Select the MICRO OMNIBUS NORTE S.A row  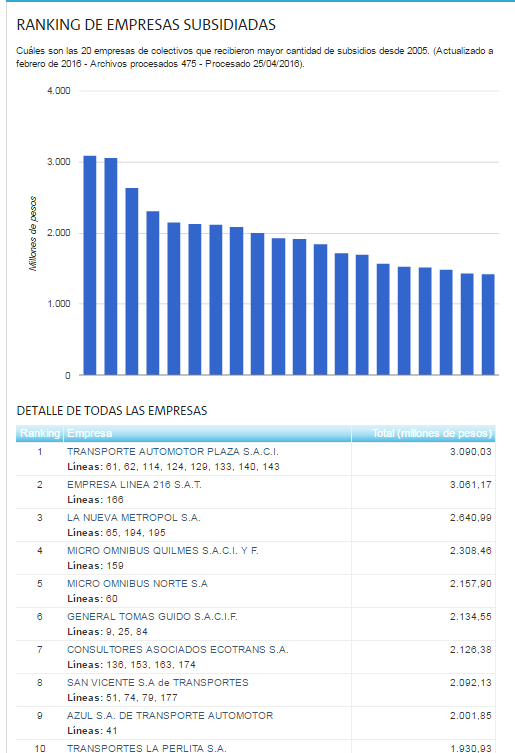tap(256, 591)
